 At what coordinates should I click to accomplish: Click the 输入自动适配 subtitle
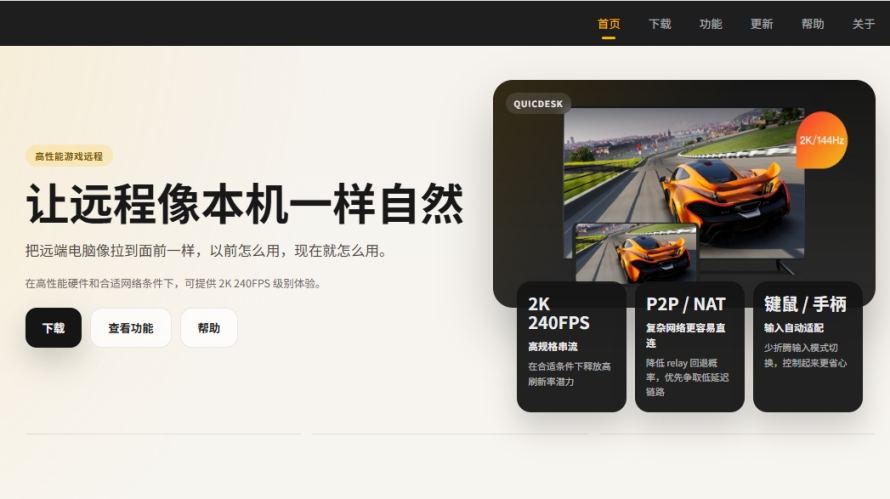pos(794,328)
